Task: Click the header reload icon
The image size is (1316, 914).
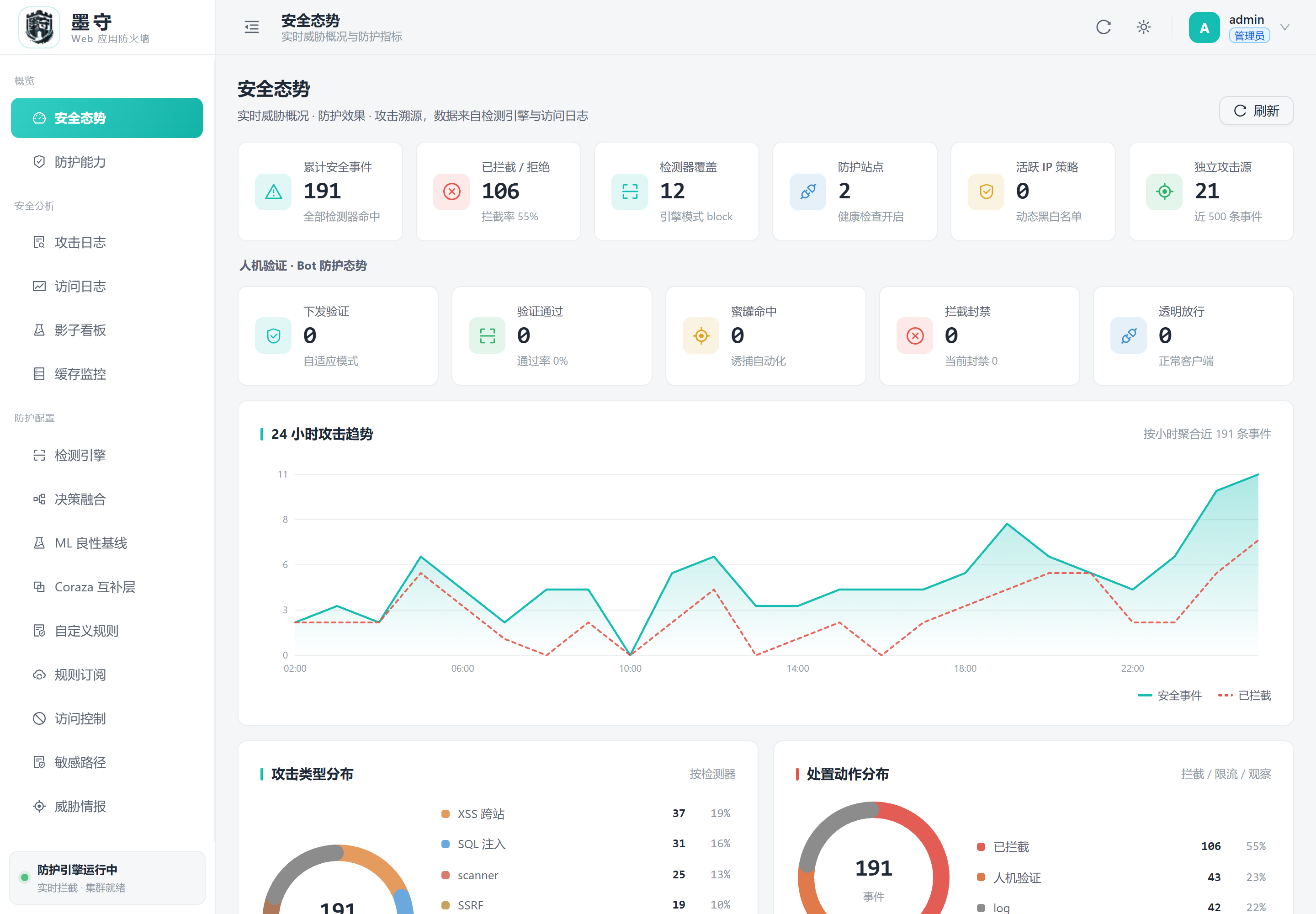Action: [x=1103, y=27]
